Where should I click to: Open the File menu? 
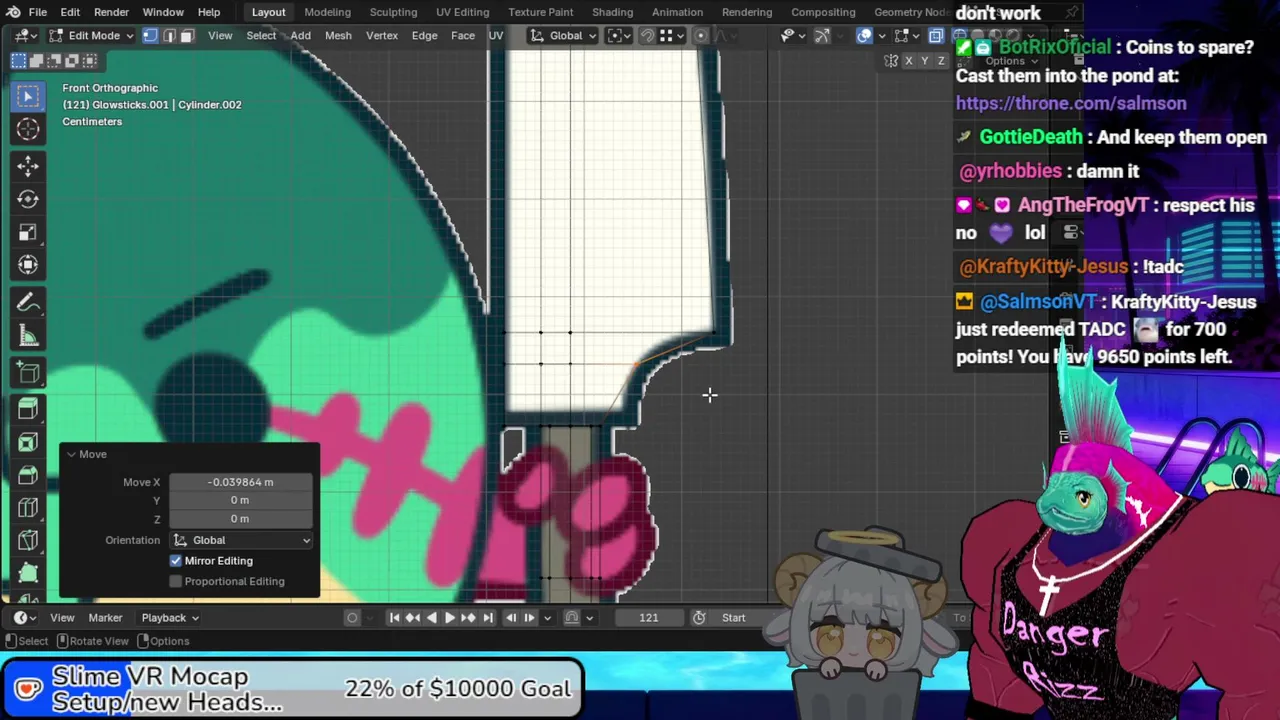(37, 12)
